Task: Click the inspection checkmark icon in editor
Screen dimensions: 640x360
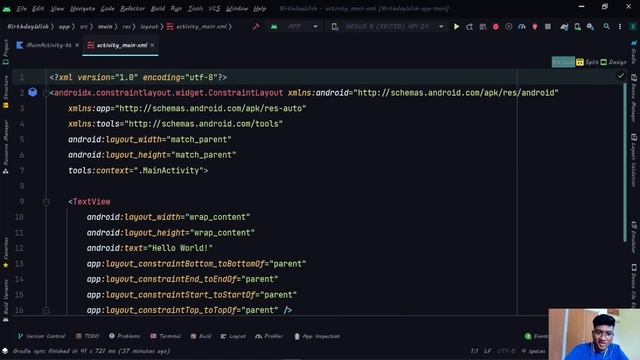Action: click(x=620, y=76)
